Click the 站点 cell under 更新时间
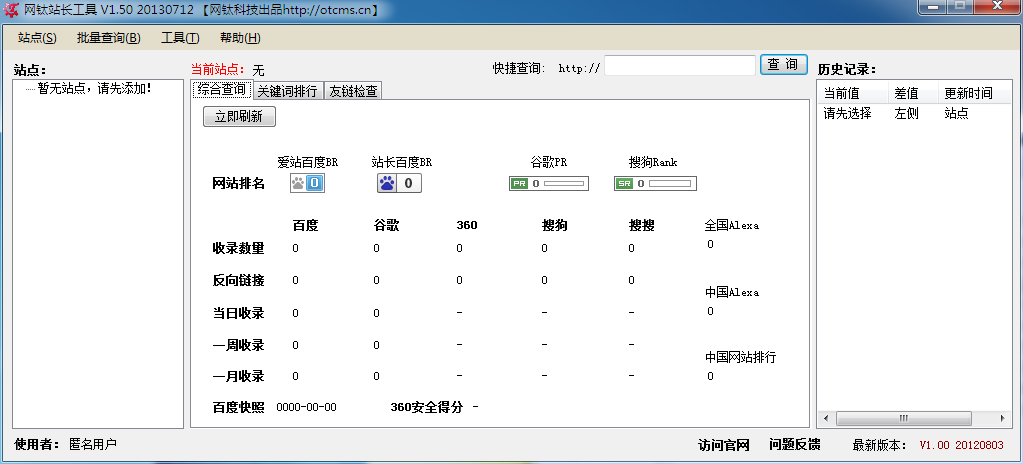The height and width of the screenshot is (464, 1023). 956,114
